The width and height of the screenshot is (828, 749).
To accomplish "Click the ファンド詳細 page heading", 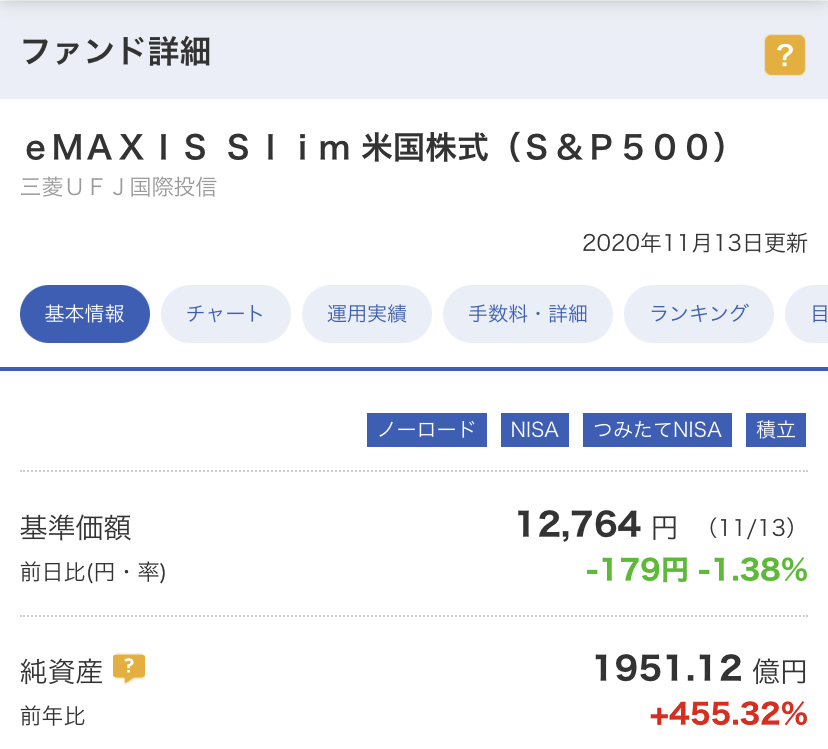I will 116,52.
